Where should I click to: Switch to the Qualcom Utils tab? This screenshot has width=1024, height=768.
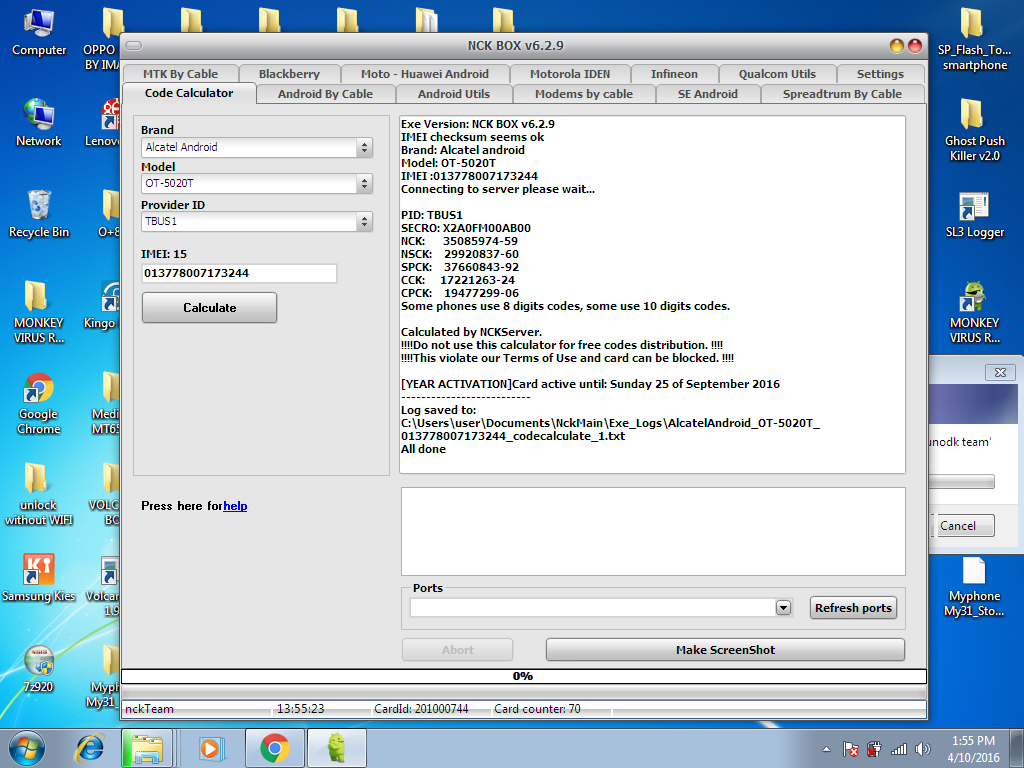point(777,74)
